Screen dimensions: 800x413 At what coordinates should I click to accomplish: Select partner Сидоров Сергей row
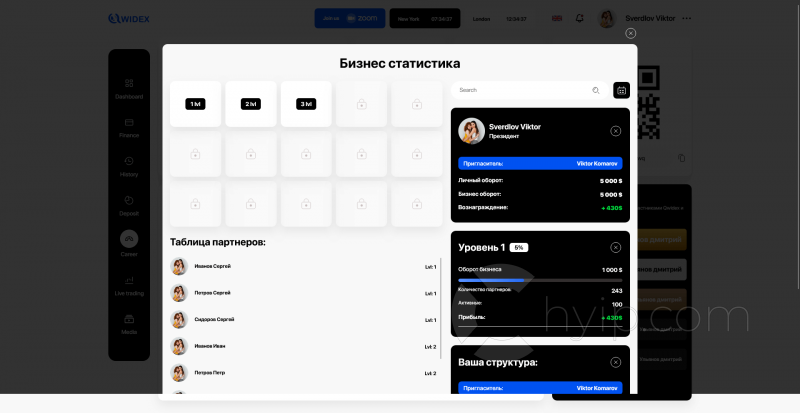pyautogui.click(x=303, y=320)
